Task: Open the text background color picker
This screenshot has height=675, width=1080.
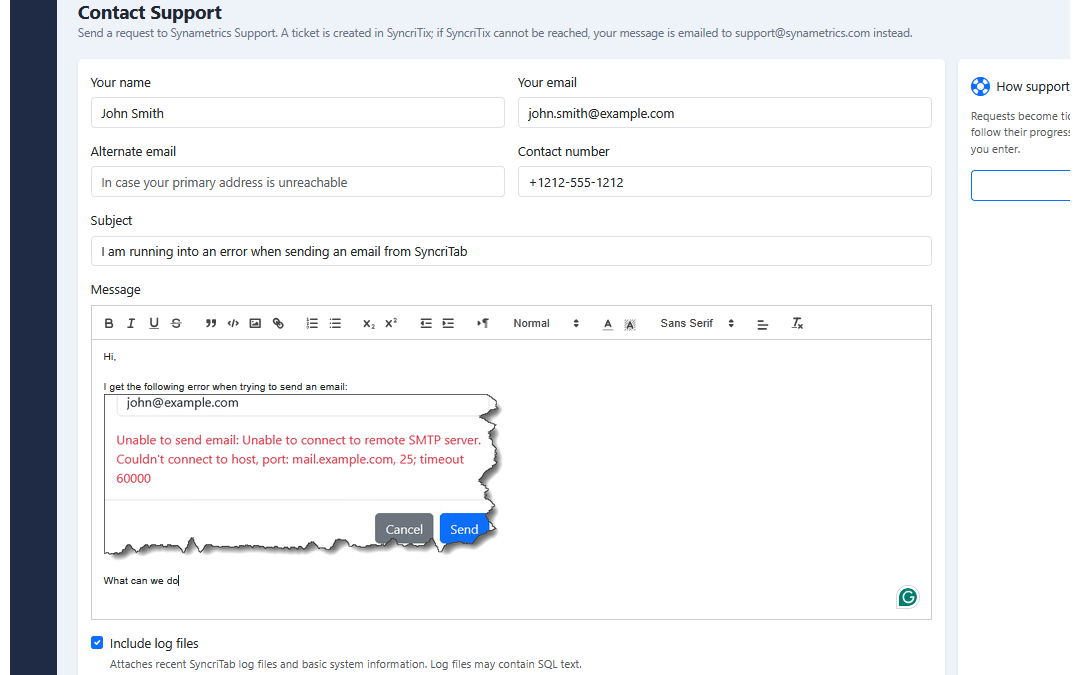Action: (630, 324)
